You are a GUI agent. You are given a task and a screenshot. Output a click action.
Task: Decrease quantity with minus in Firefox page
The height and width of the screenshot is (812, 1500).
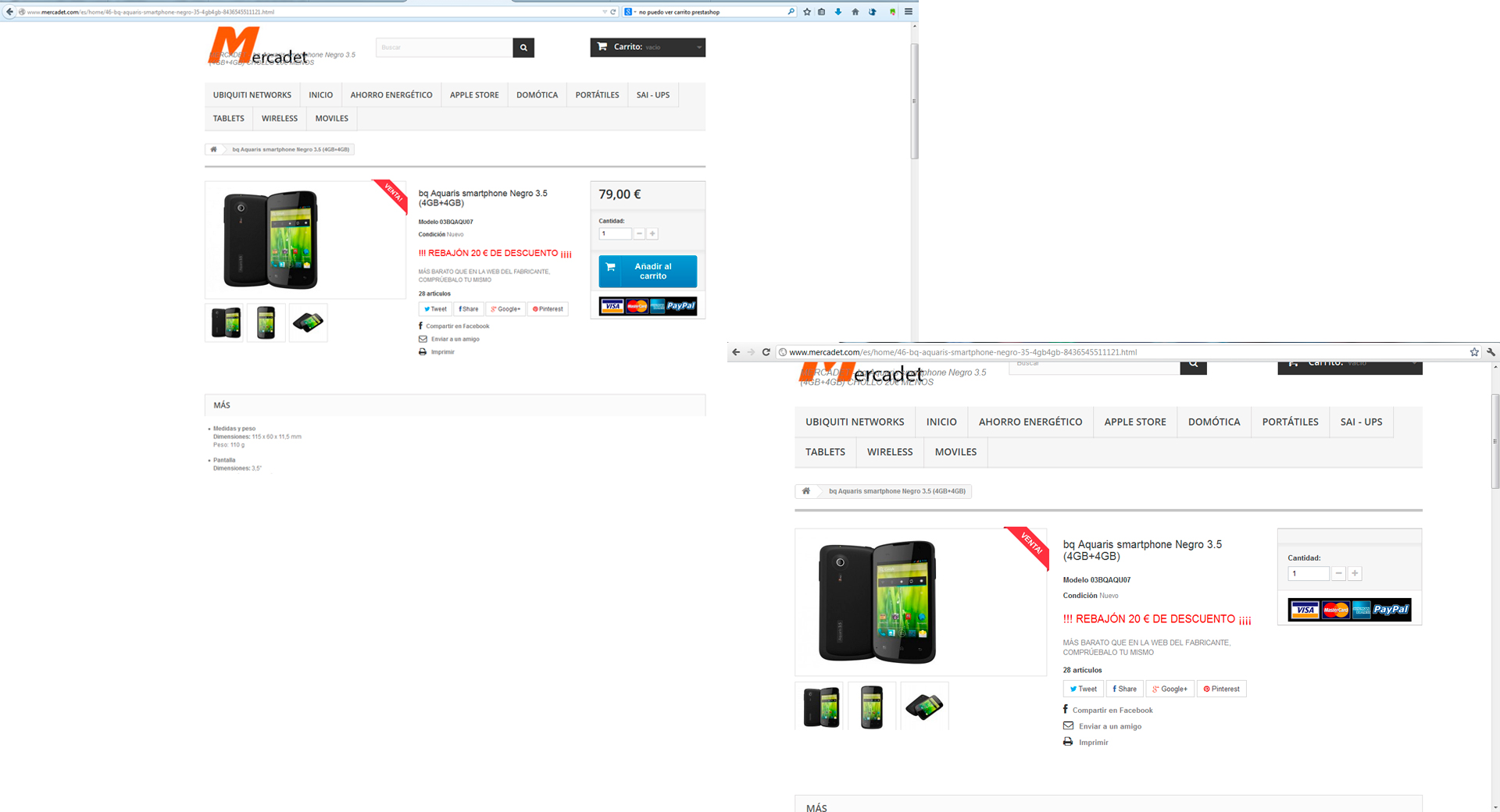pyautogui.click(x=639, y=233)
